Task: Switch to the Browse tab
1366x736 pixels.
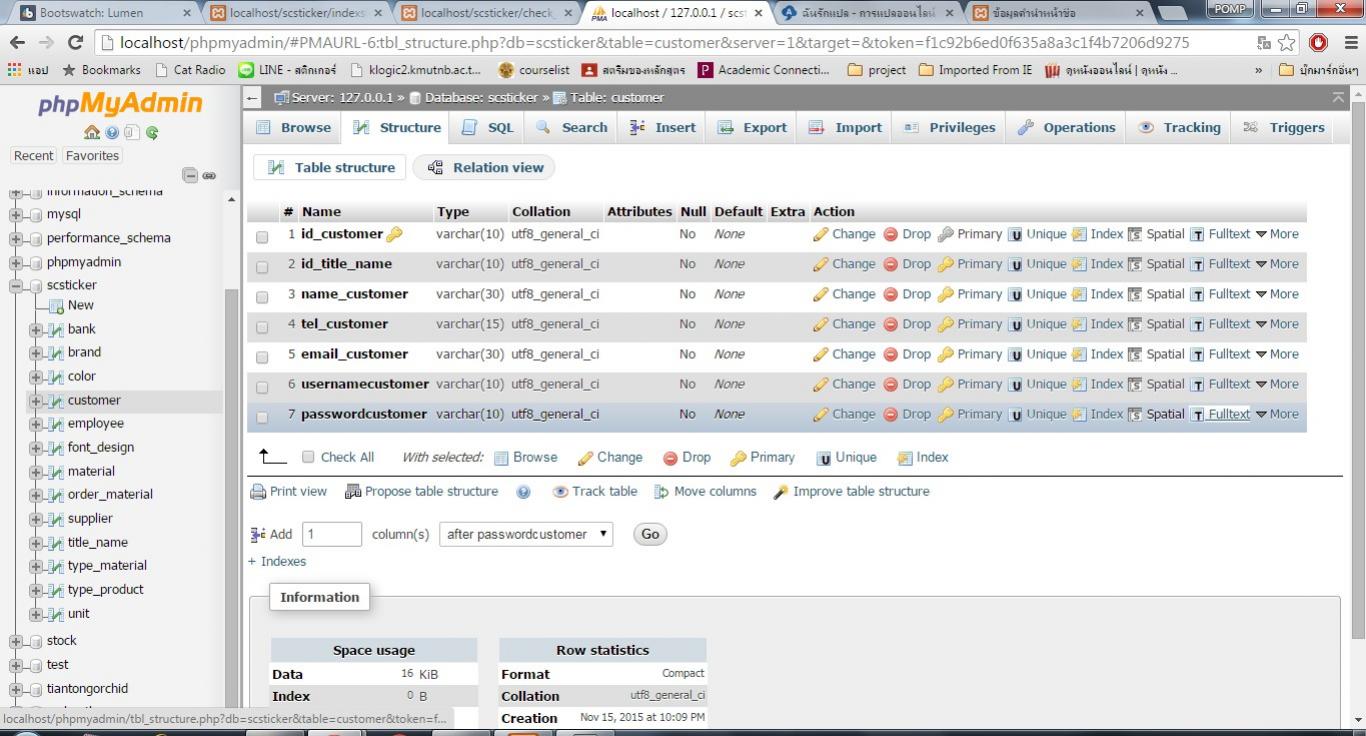Action: pyautogui.click(x=293, y=128)
